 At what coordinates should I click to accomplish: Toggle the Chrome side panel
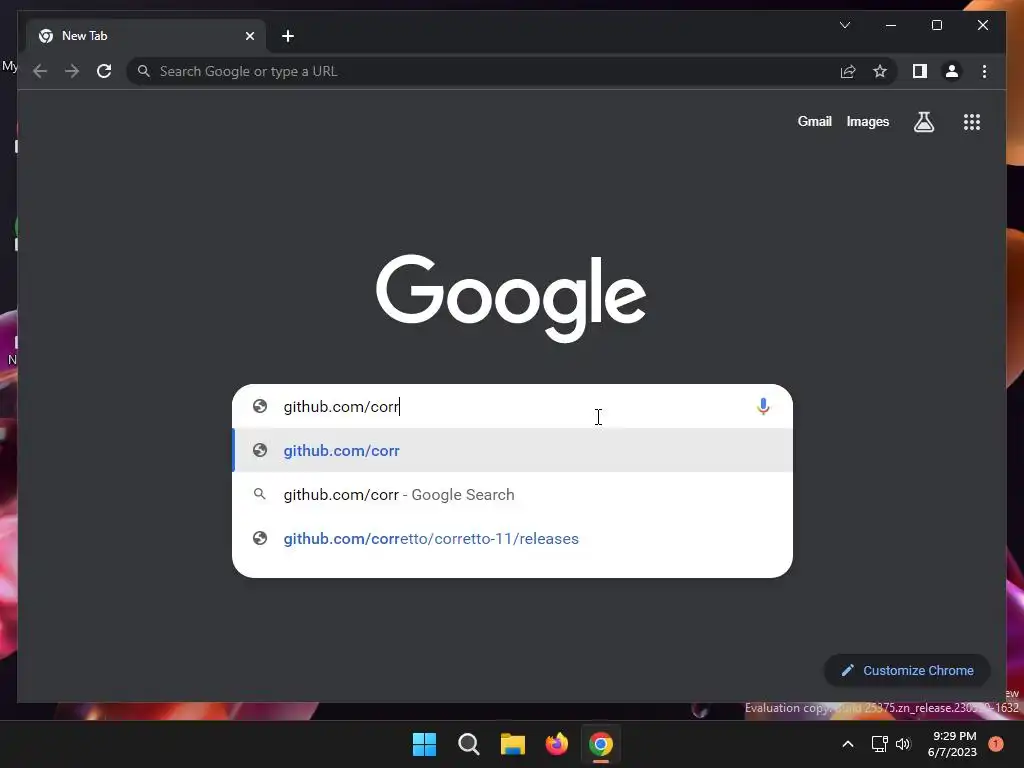click(920, 71)
